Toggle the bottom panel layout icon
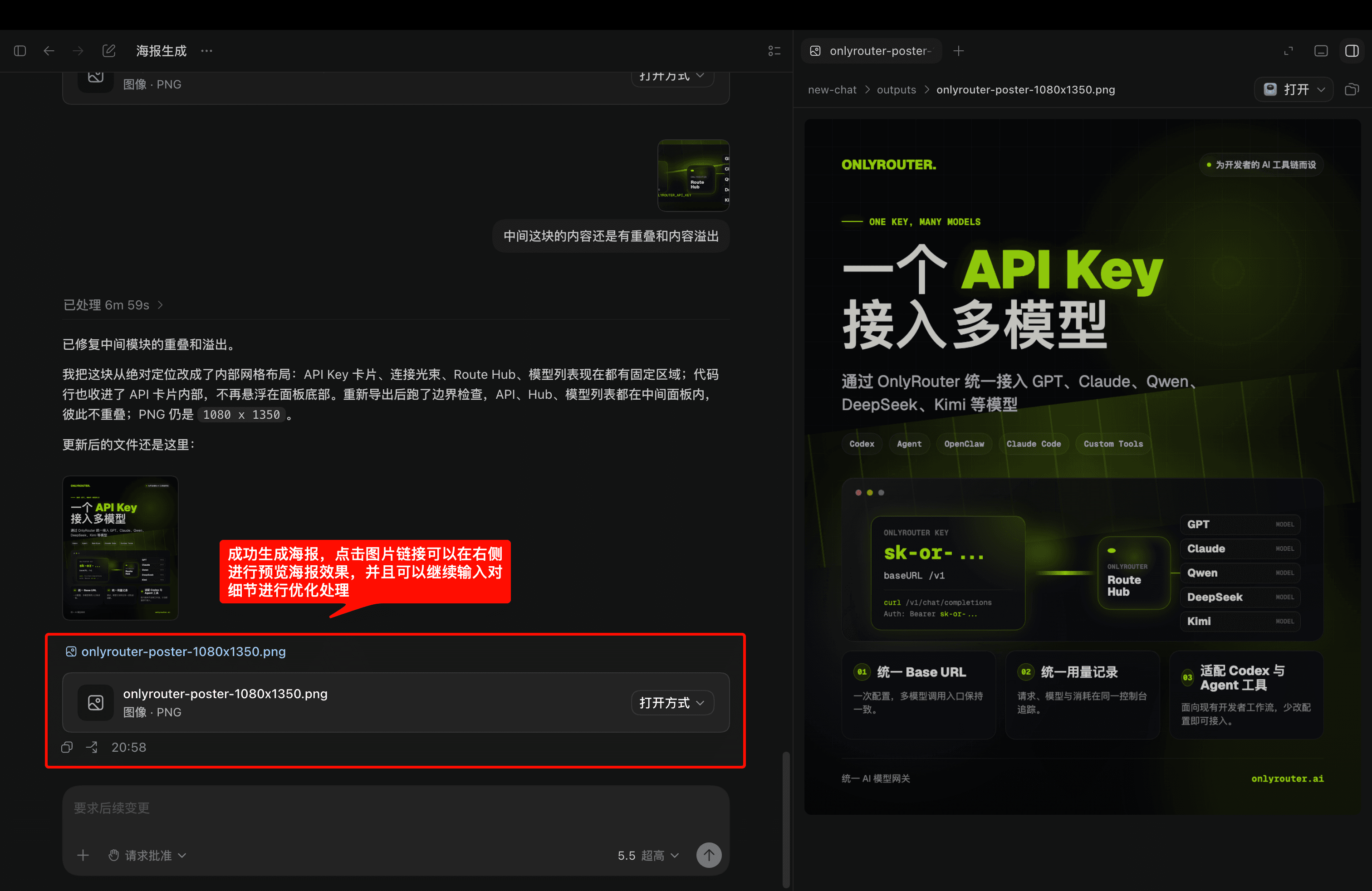The width and height of the screenshot is (1372, 891). 1321,51
